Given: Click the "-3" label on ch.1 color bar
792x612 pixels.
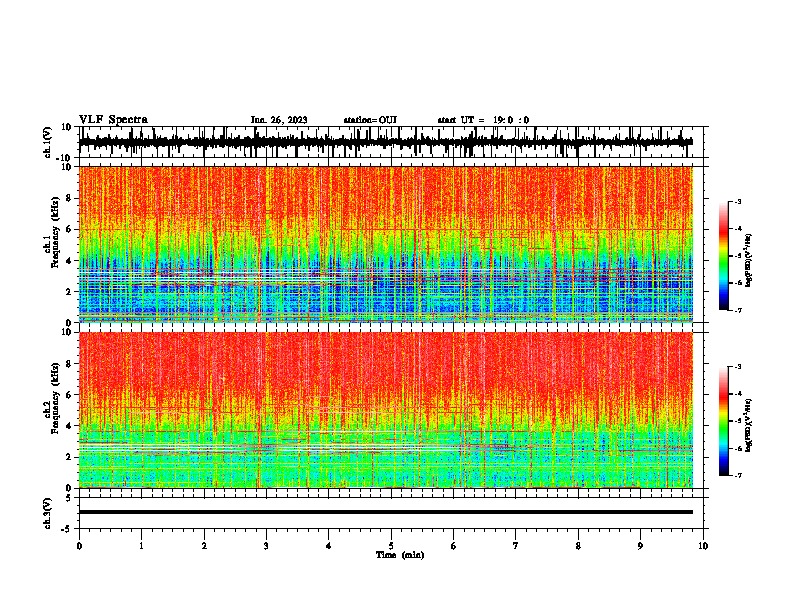Looking at the screenshot, I should tap(738, 201).
